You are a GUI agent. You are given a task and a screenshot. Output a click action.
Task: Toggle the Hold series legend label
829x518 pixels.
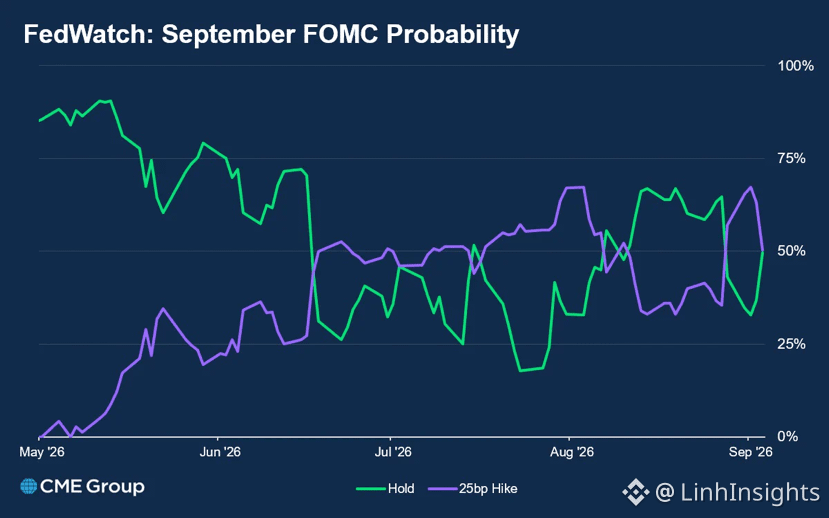(401, 489)
